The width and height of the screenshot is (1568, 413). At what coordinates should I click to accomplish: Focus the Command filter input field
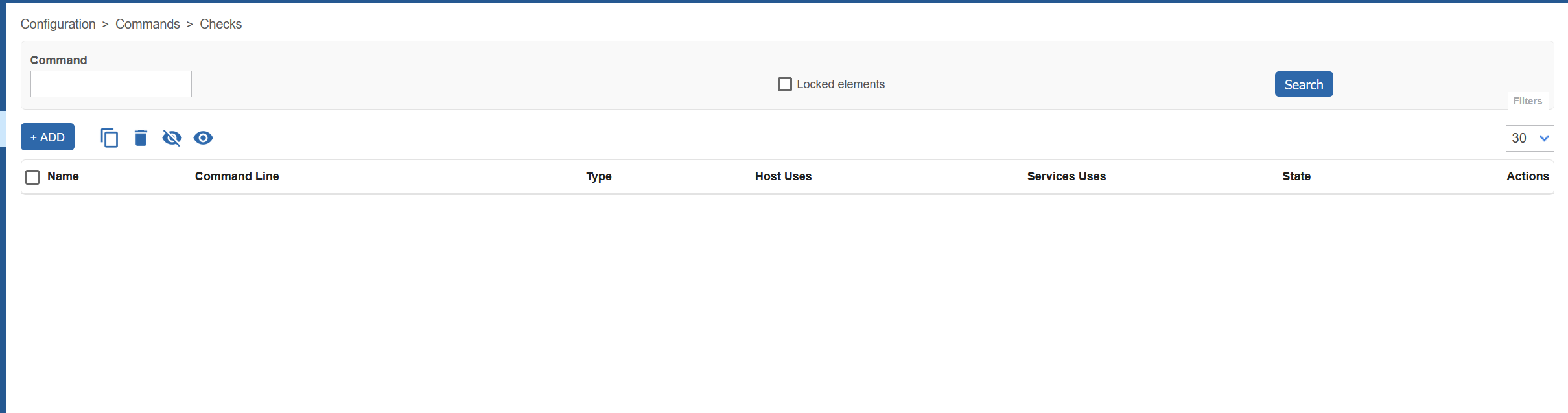coord(111,84)
